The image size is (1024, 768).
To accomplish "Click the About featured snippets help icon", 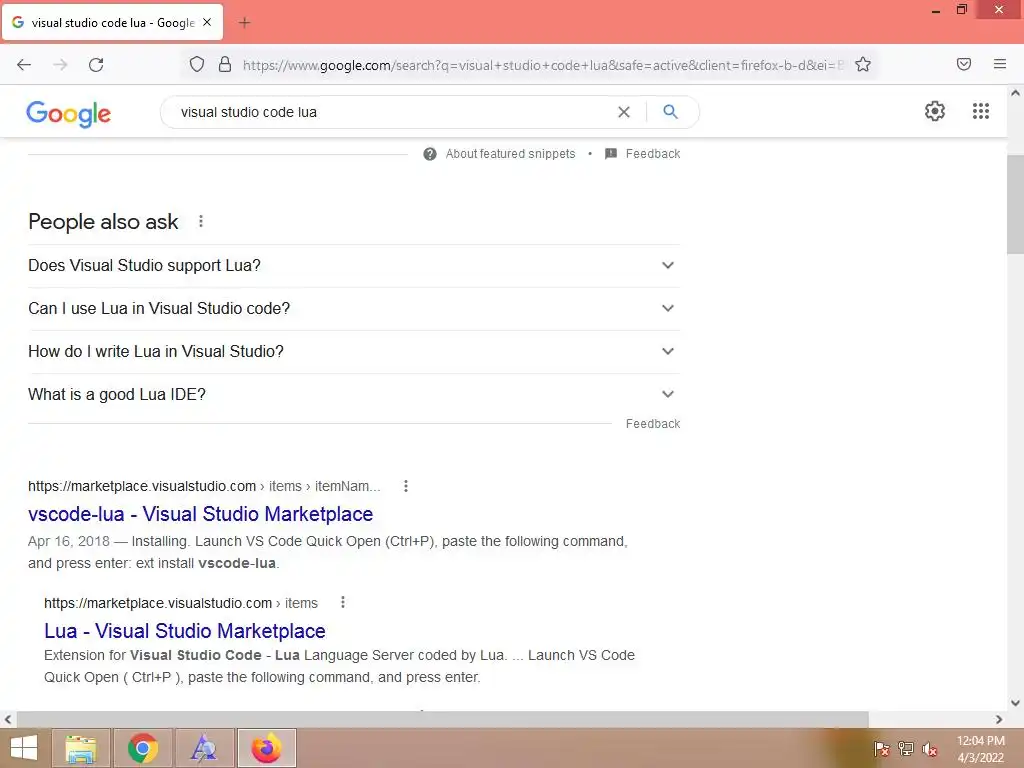I will click(430, 154).
